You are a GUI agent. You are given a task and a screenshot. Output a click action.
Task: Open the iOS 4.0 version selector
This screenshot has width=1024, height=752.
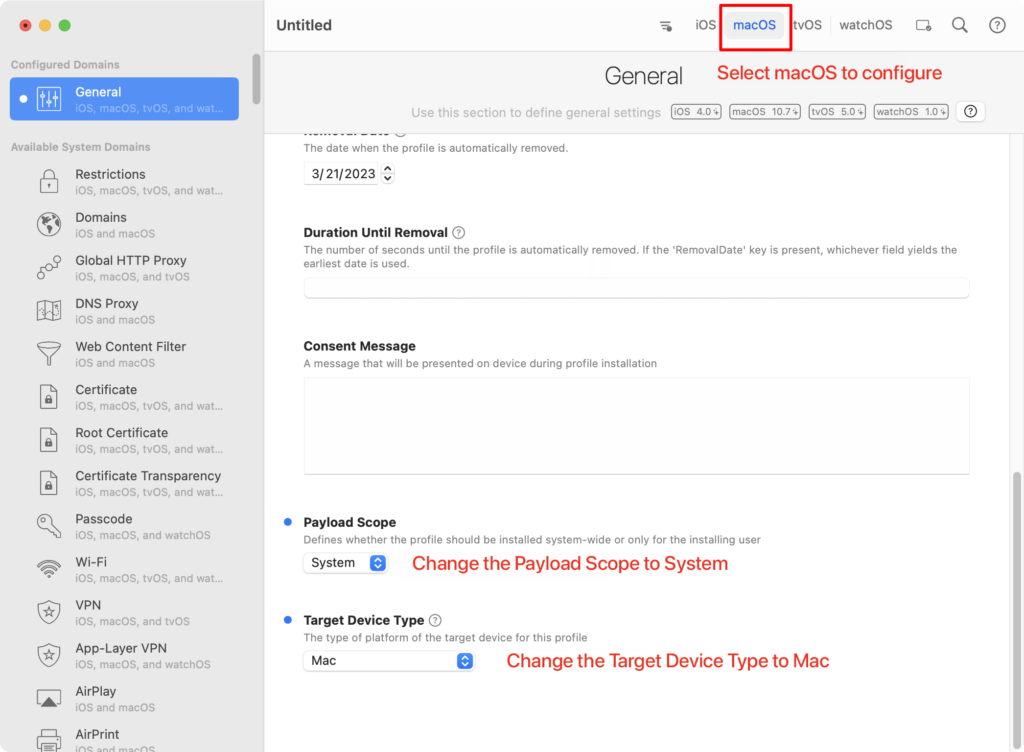coord(696,112)
